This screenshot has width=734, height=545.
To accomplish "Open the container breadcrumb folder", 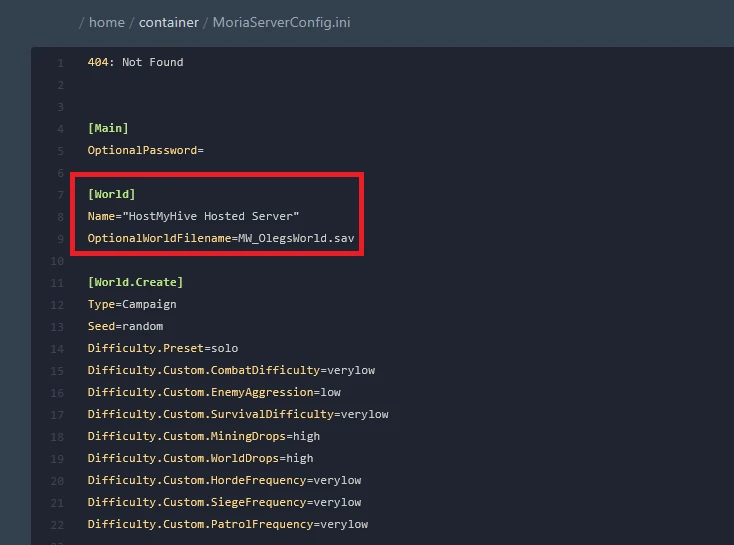I will tap(169, 22).
